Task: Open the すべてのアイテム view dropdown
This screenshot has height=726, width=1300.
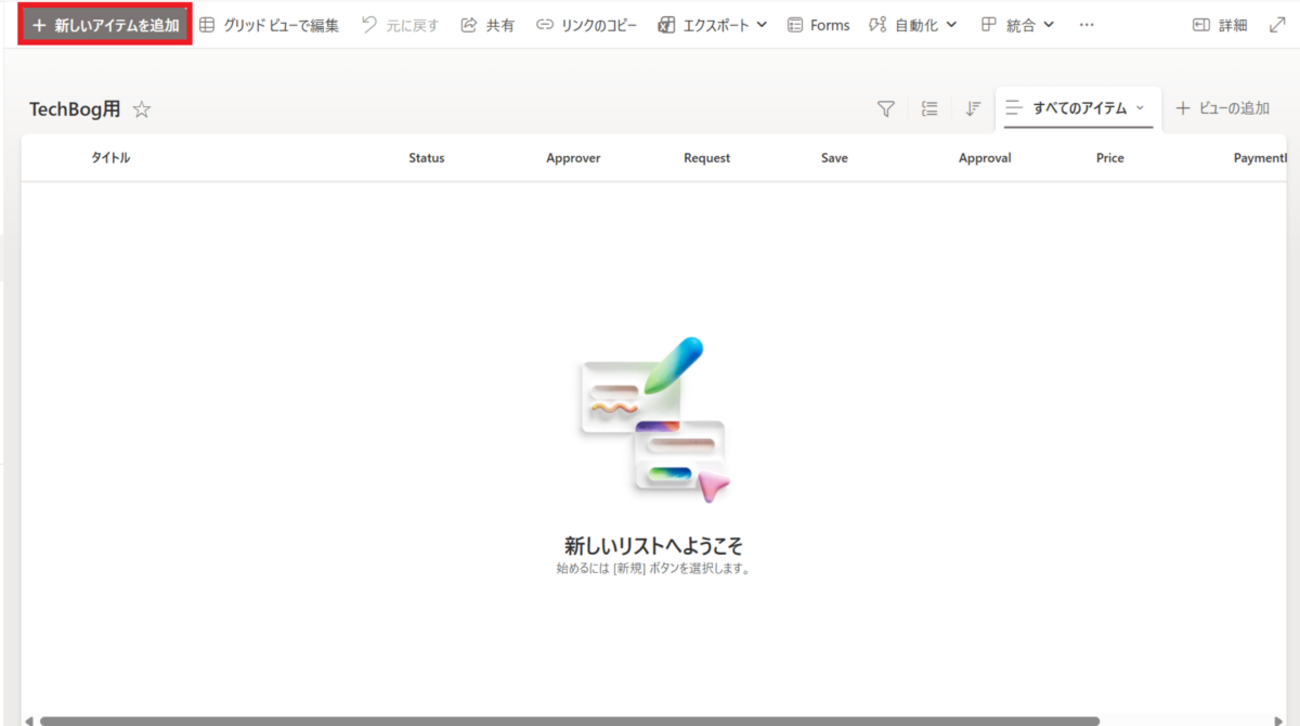Action: coord(1078,108)
